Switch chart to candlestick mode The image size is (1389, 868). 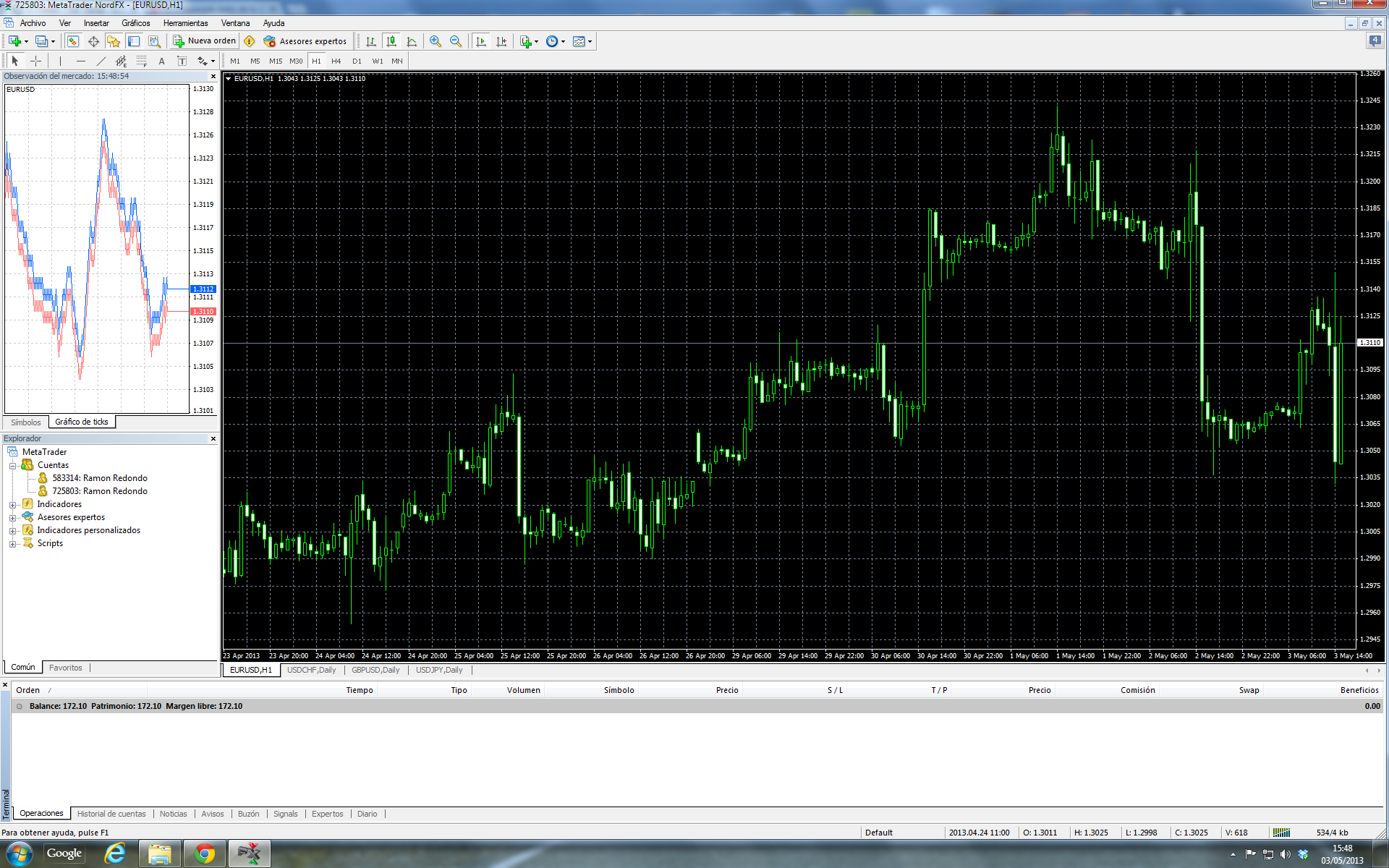[x=391, y=41]
